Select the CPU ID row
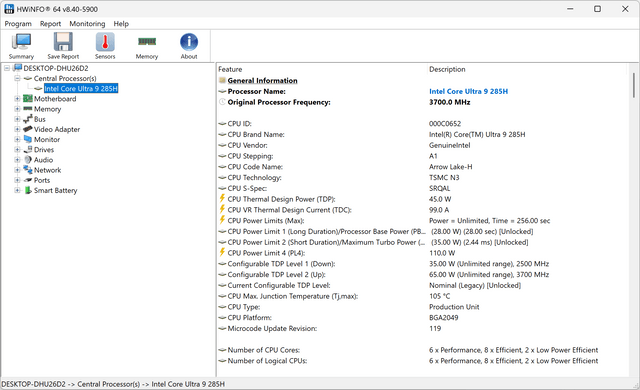The image size is (640, 390). (422, 124)
